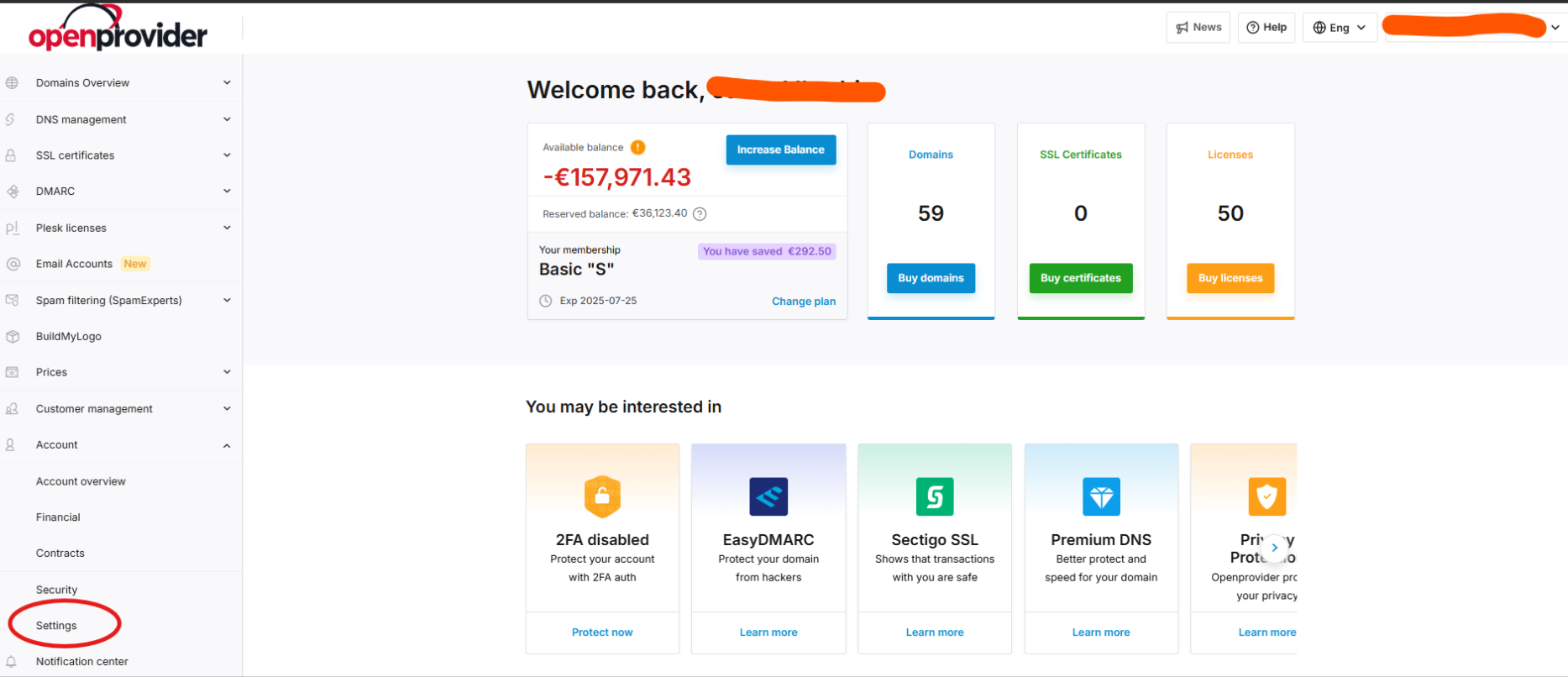The image size is (1568, 677).
Task: Click Protect now under 2FA disabled
Action: [x=602, y=632]
